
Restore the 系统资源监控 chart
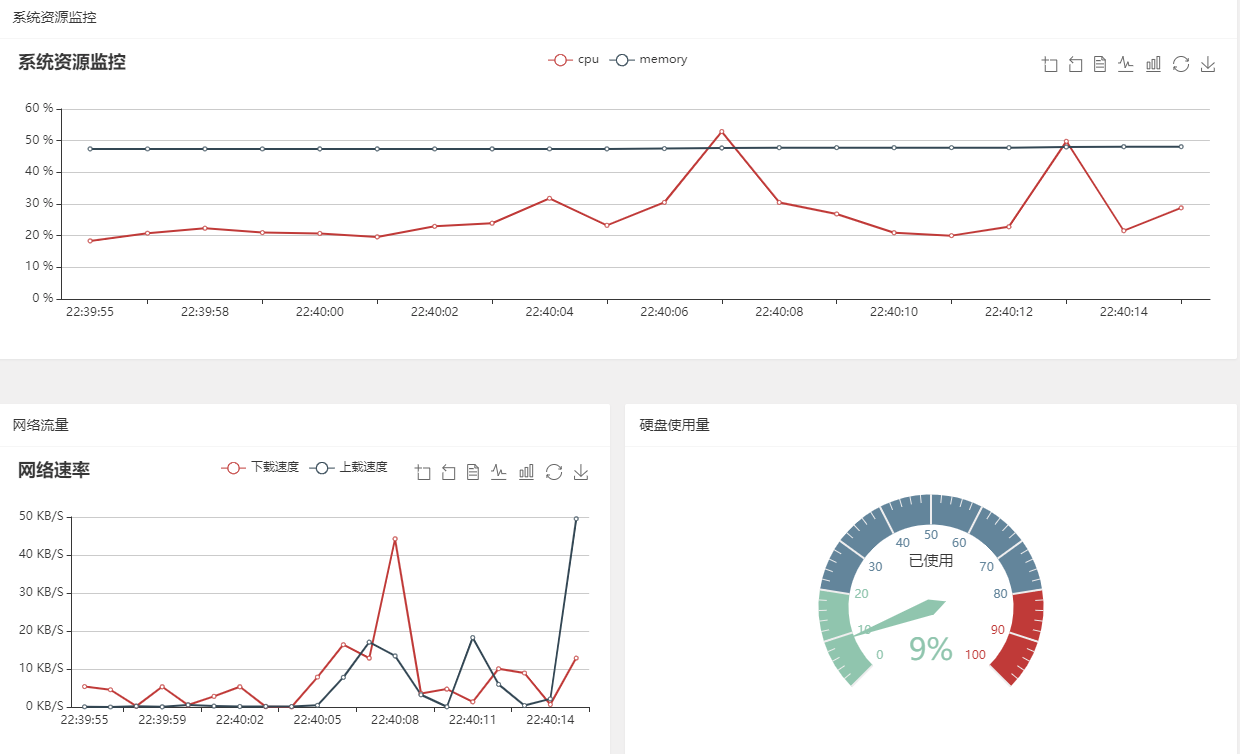(1180, 64)
